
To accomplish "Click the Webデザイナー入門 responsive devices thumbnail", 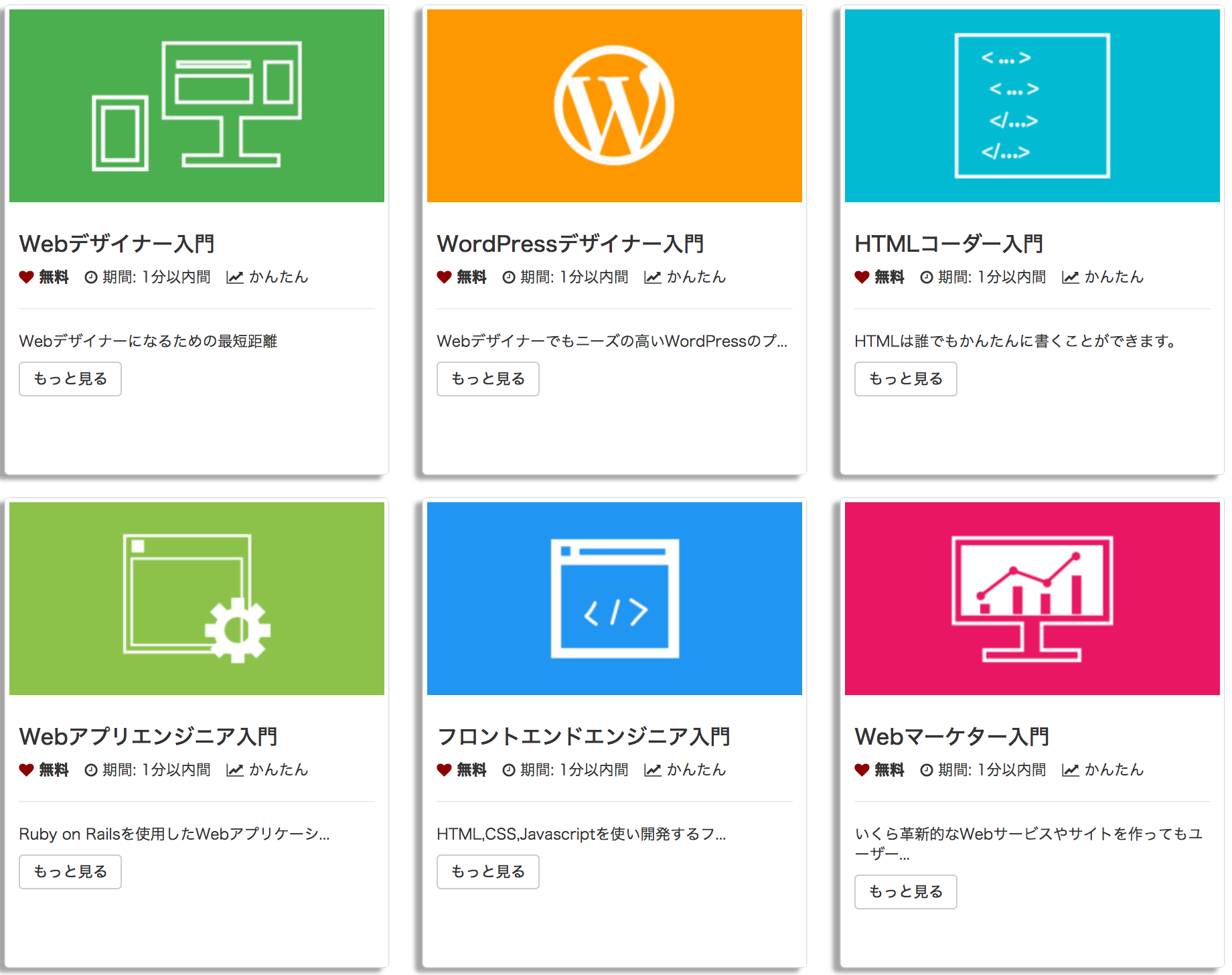I will 197,106.
